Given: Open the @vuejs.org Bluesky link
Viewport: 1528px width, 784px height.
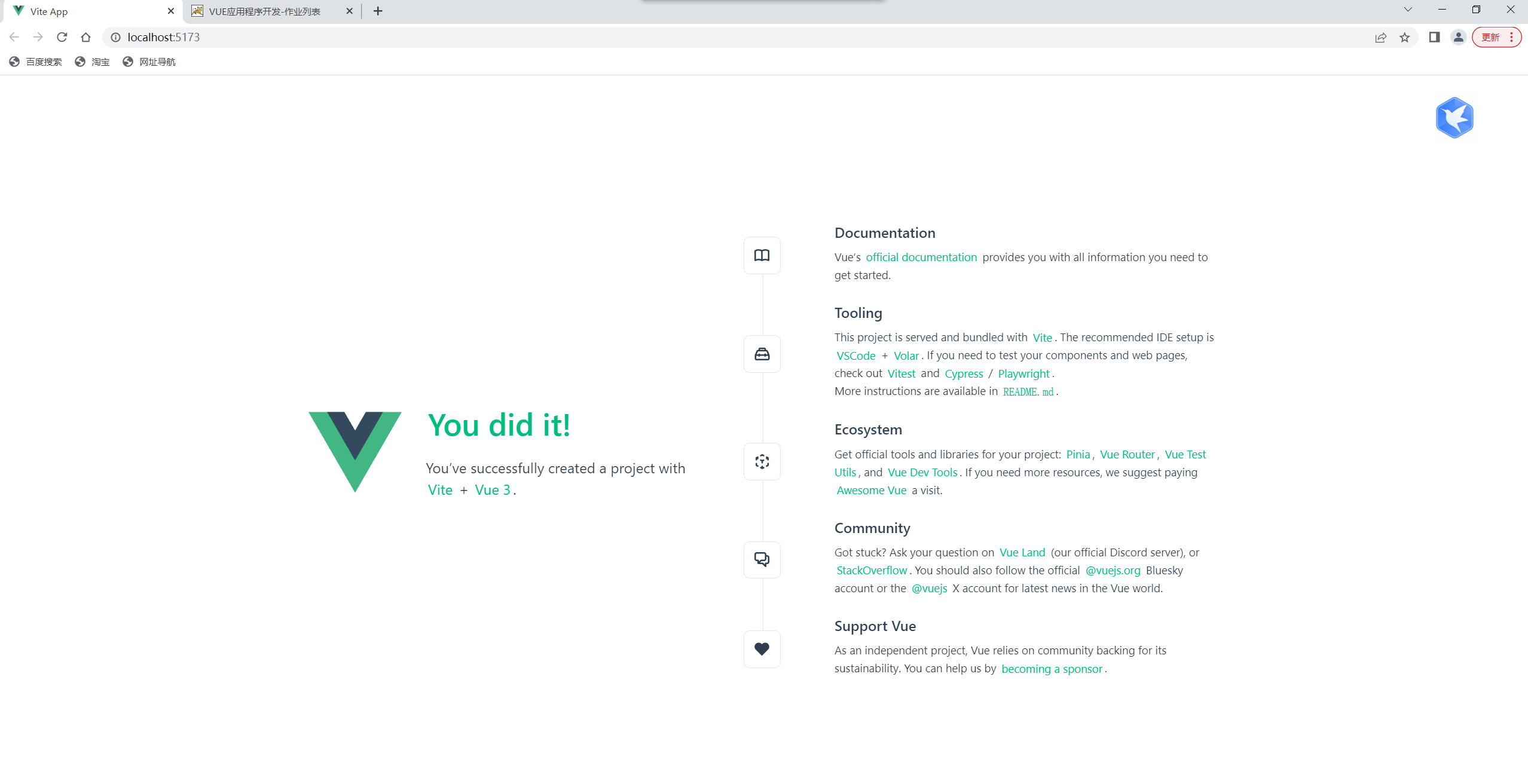Looking at the screenshot, I should click(x=1113, y=570).
